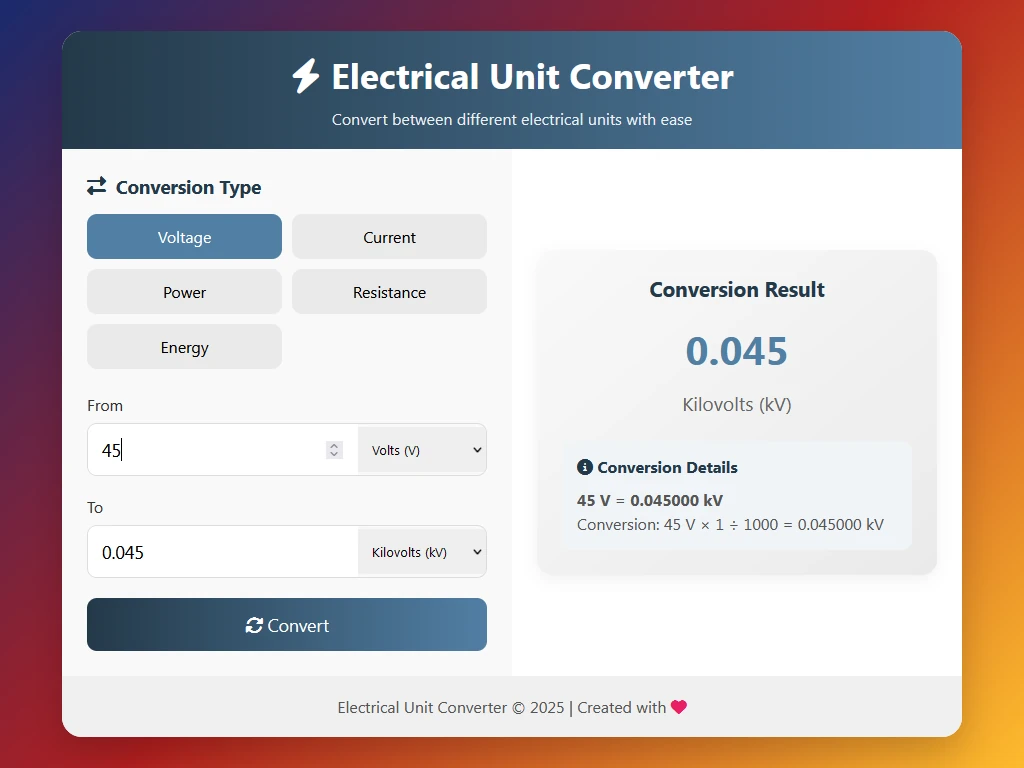
Task: Select the Current conversion type
Action: 389,237
